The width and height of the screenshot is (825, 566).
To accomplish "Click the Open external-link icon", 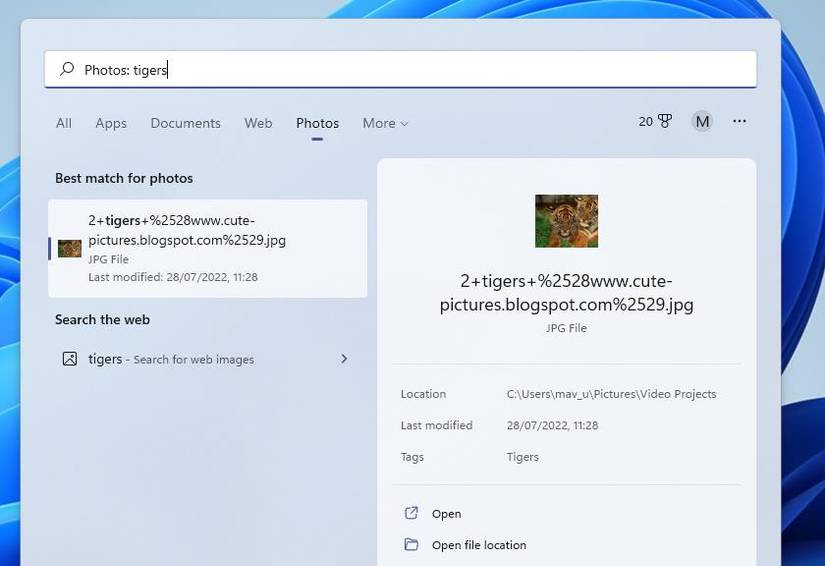I will (411, 513).
